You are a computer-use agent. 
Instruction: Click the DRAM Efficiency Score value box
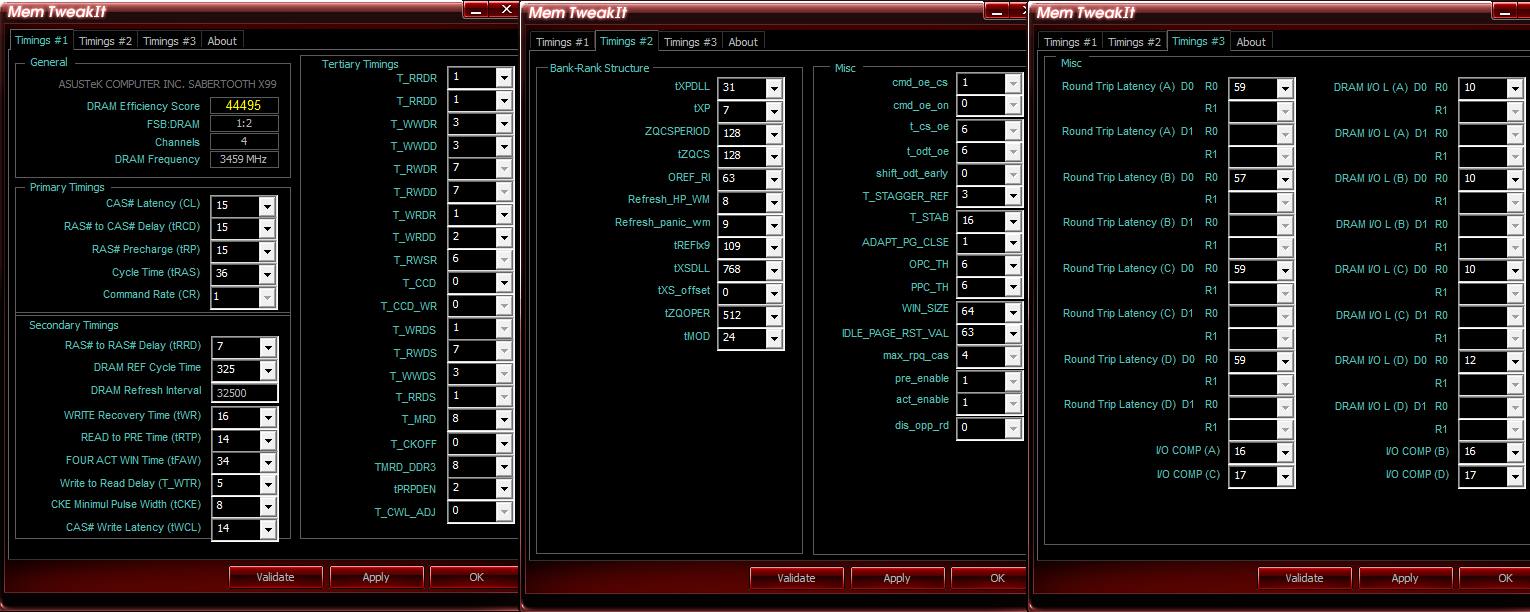pos(244,106)
